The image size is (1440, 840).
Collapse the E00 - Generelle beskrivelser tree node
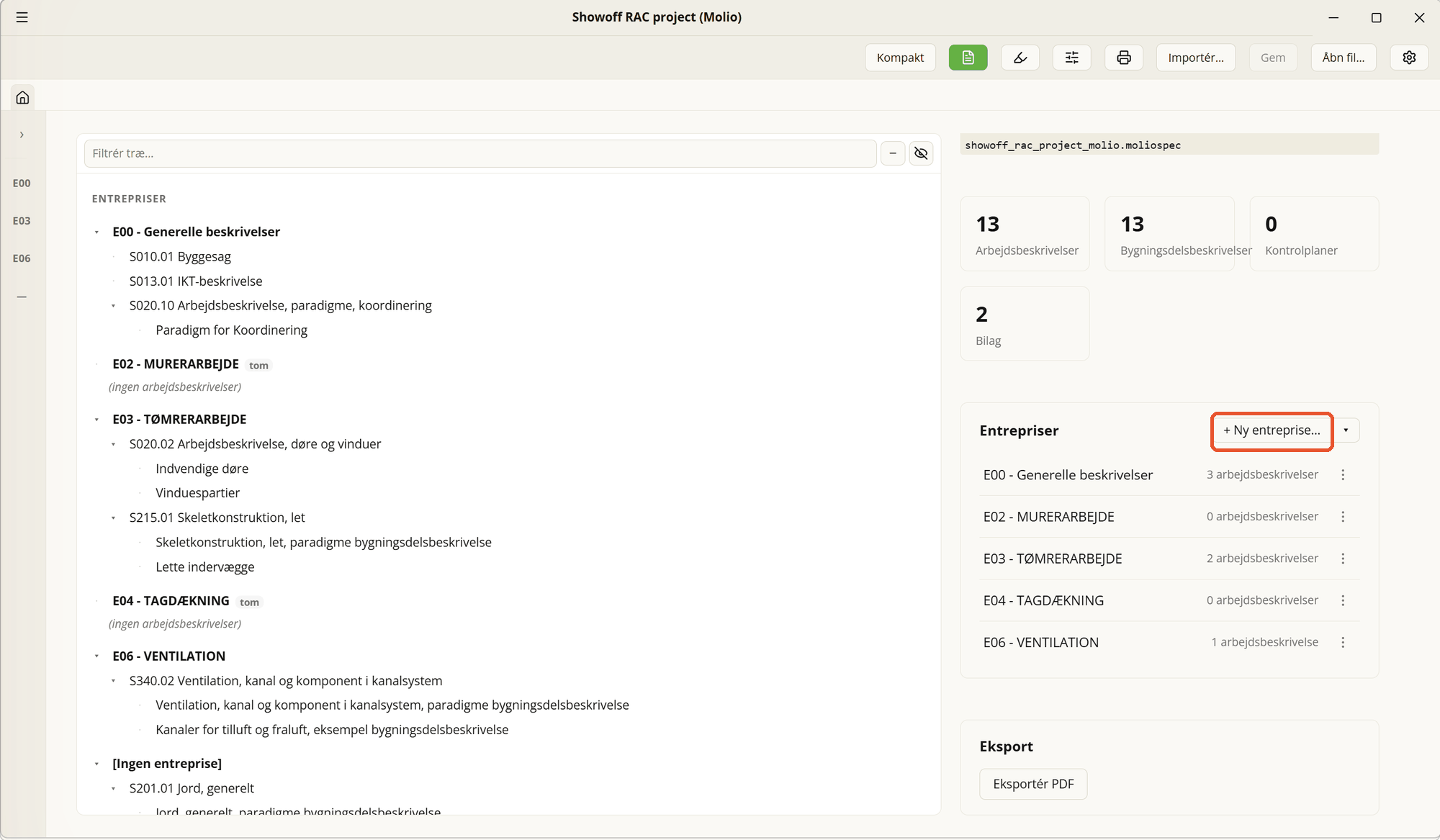tap(96, 232)
